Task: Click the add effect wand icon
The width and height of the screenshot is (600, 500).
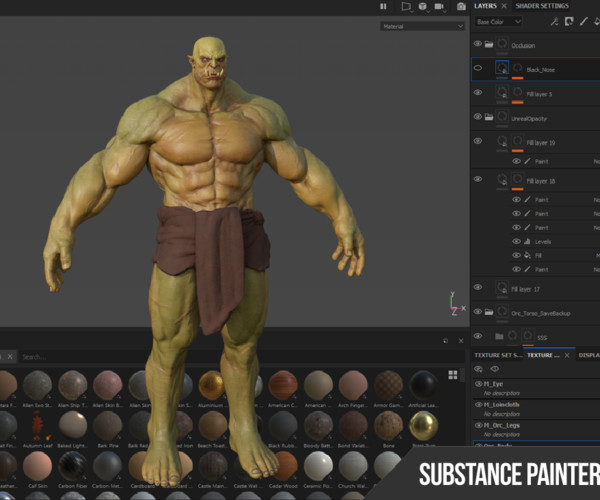Action: click(x=554, y=22)
